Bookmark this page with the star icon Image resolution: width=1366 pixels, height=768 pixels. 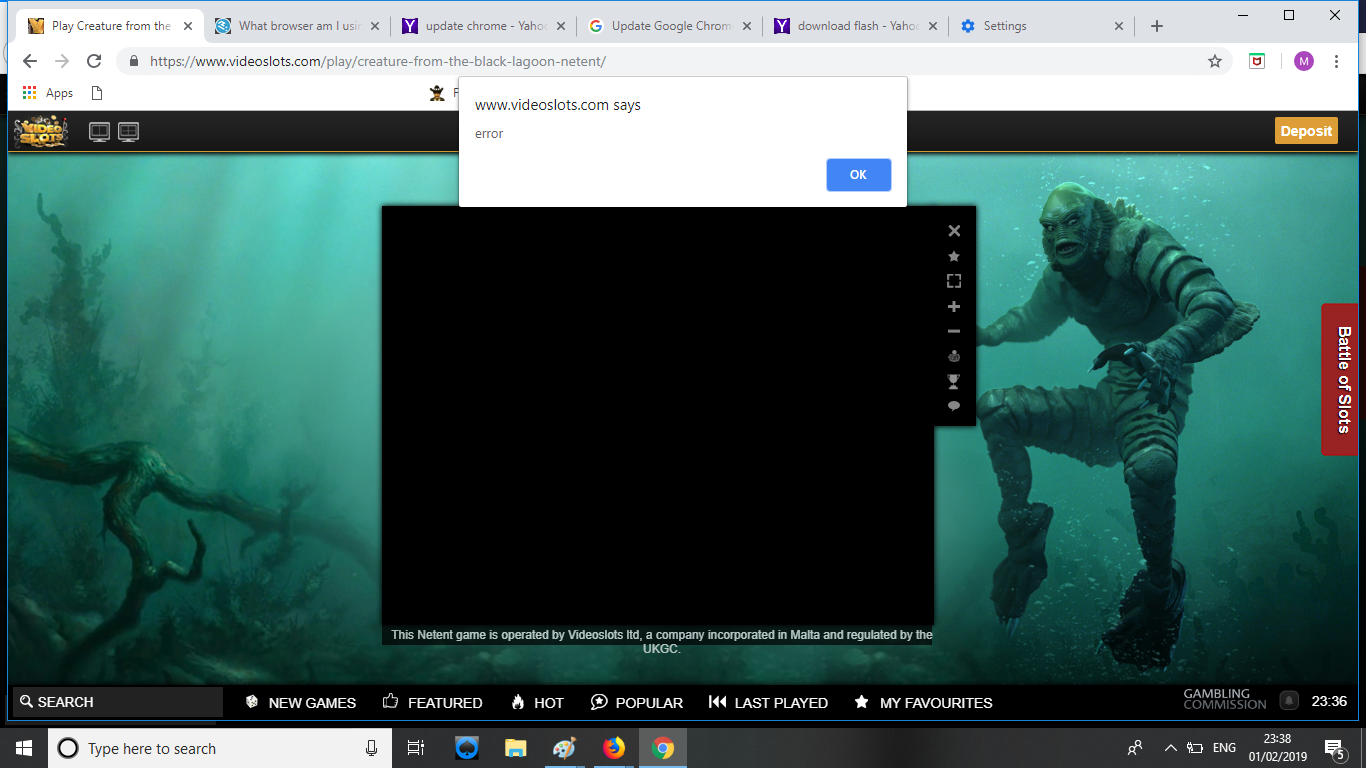(1215, 61)
